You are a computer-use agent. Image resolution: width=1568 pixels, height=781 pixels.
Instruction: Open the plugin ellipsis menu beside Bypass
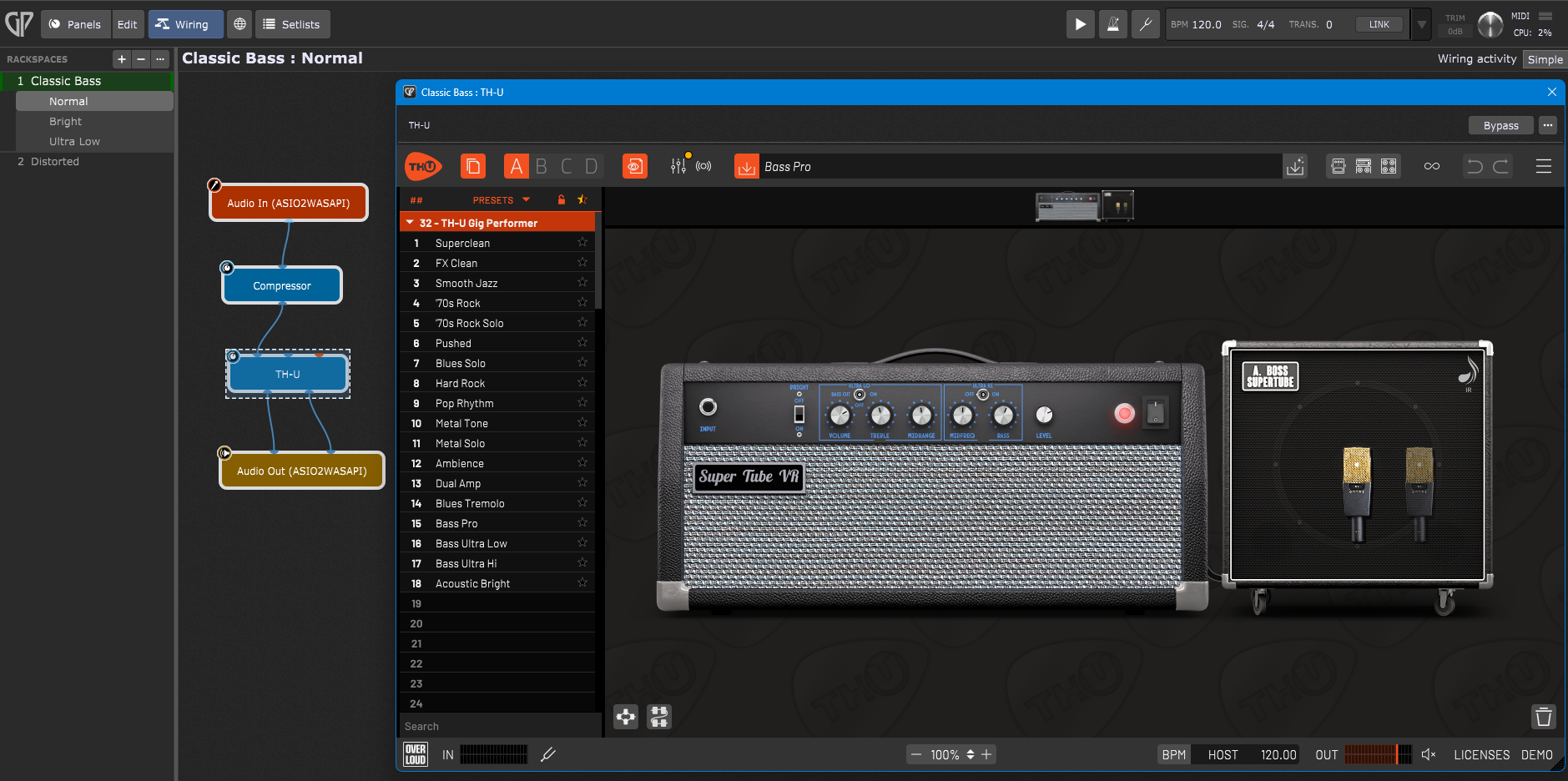[x=1548, y=125]
